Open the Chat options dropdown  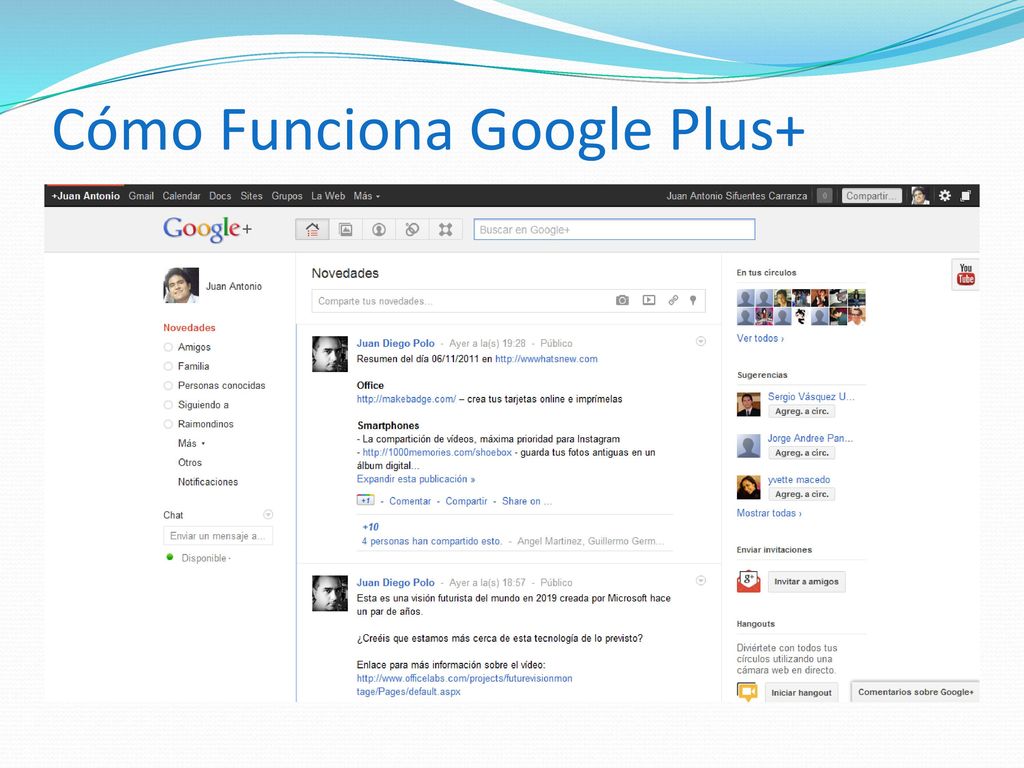point(268,514)
